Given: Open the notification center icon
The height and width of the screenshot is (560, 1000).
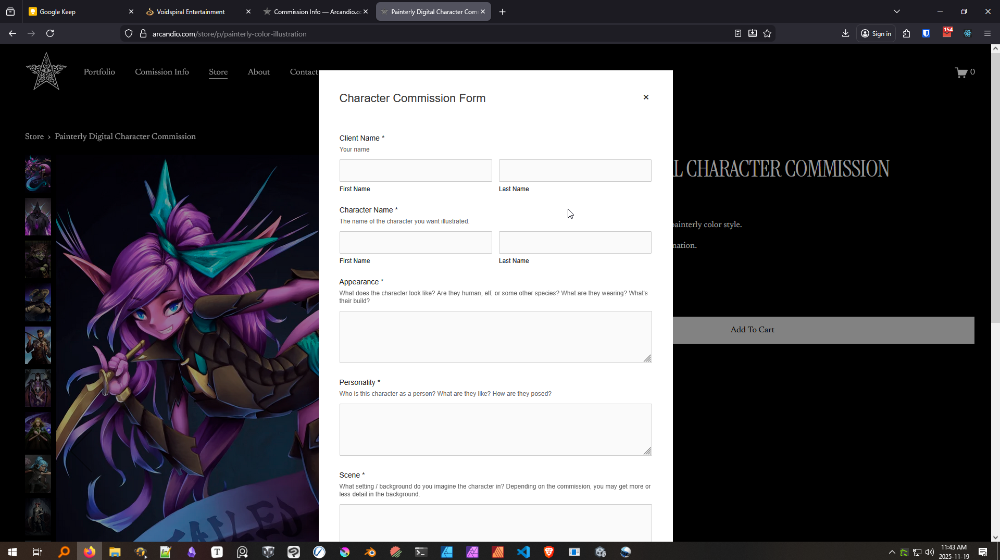Looking at the screenshot, I should tap(983, 552).
